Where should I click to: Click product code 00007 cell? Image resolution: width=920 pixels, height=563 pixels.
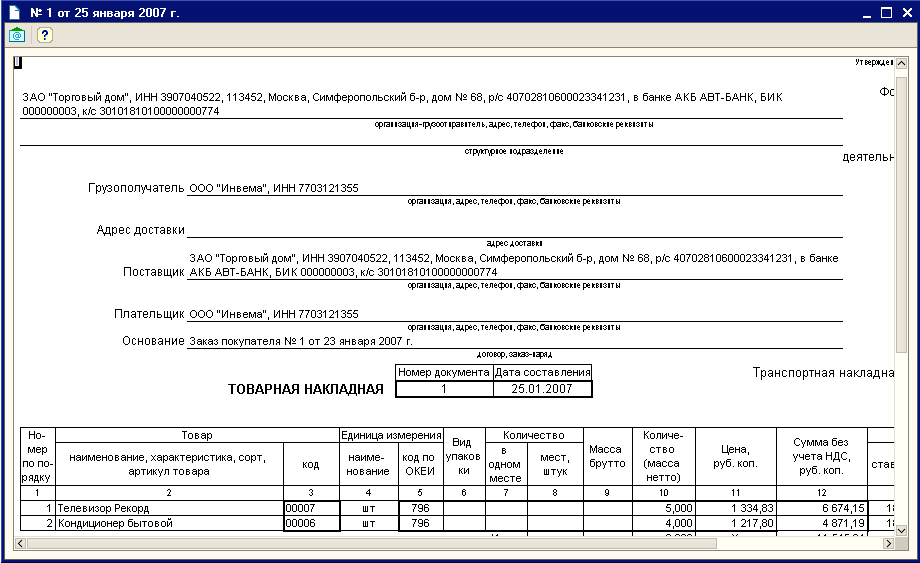(311, 508)
